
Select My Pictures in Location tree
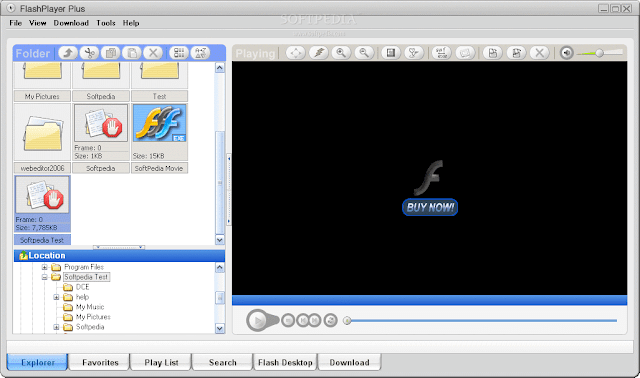click(93, 317)
